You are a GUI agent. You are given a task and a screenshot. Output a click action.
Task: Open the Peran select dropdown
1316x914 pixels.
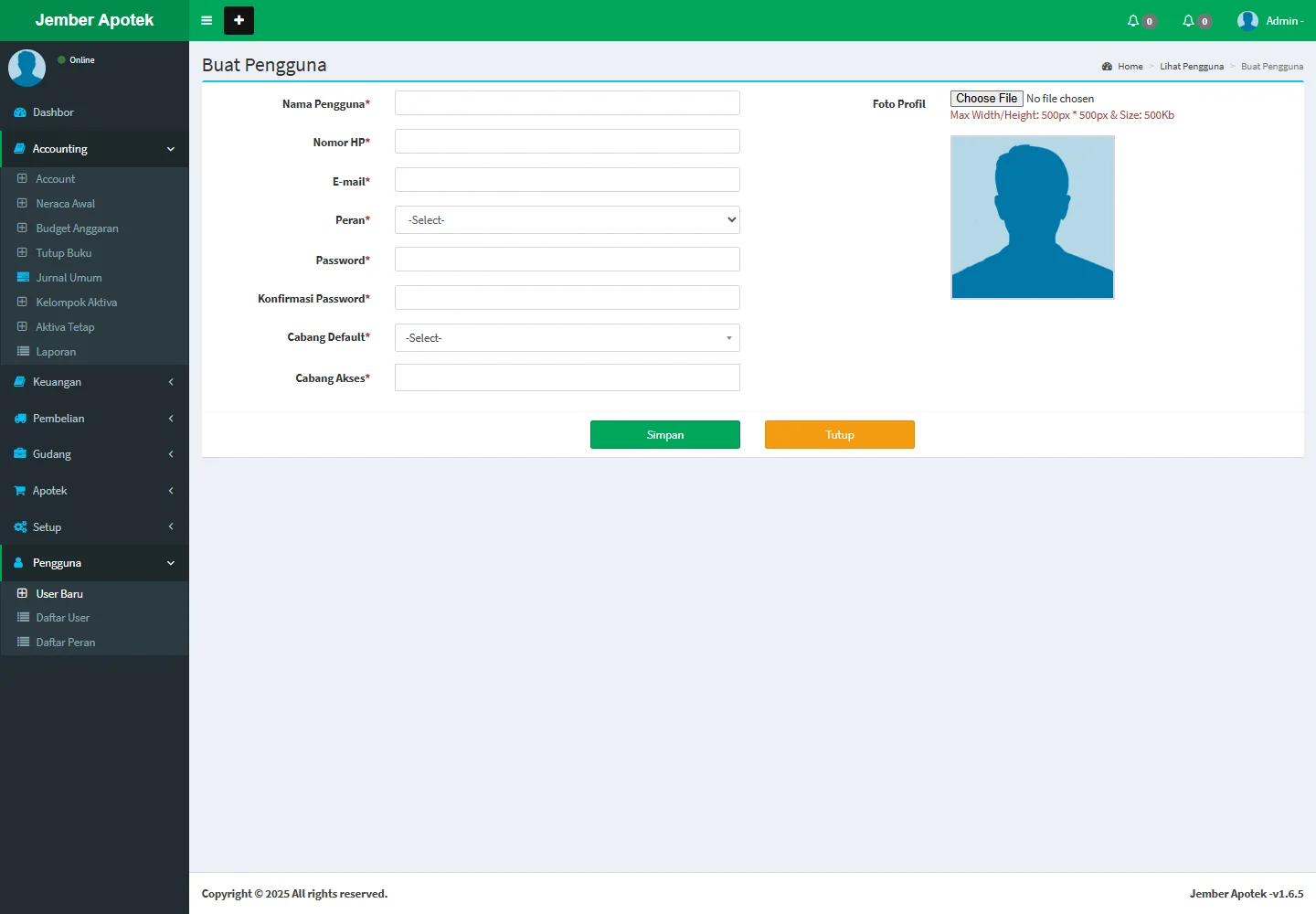pos(567,220)
